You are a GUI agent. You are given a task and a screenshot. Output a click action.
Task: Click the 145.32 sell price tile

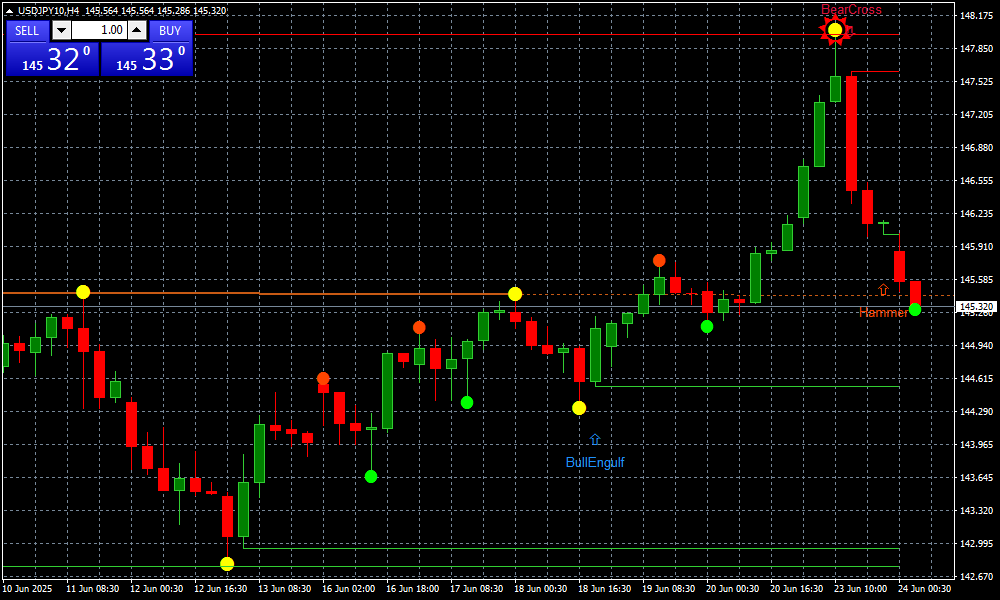pos(51,59)
